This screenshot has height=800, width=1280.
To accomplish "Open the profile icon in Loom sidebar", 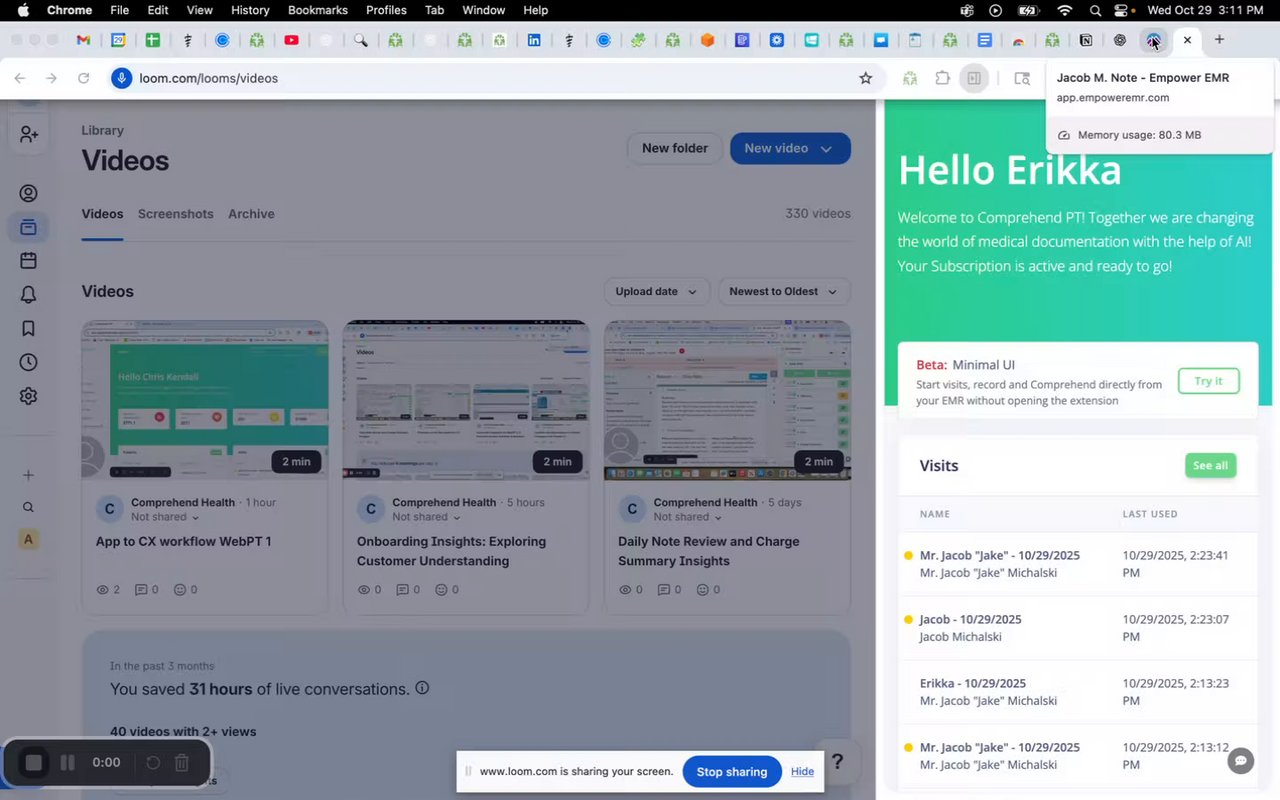I will click(x=28, y=194).
